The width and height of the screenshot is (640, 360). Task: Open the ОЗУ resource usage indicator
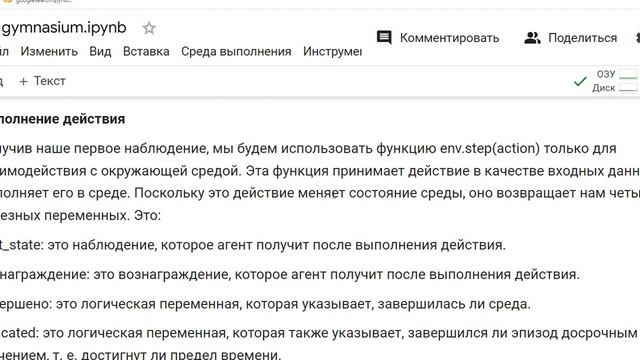click(617, 74)
